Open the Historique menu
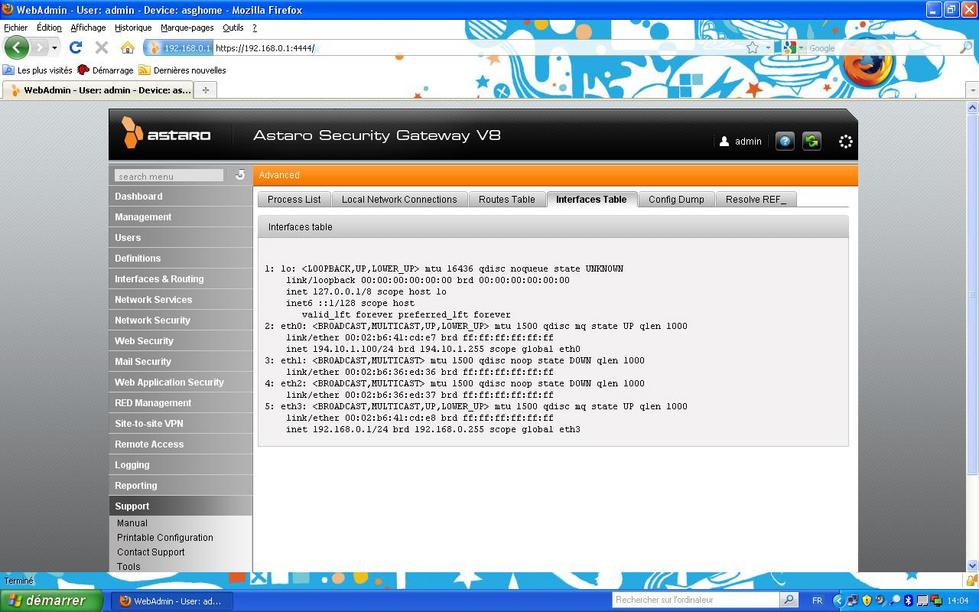 pyautogui.click(x=133, y=28)
